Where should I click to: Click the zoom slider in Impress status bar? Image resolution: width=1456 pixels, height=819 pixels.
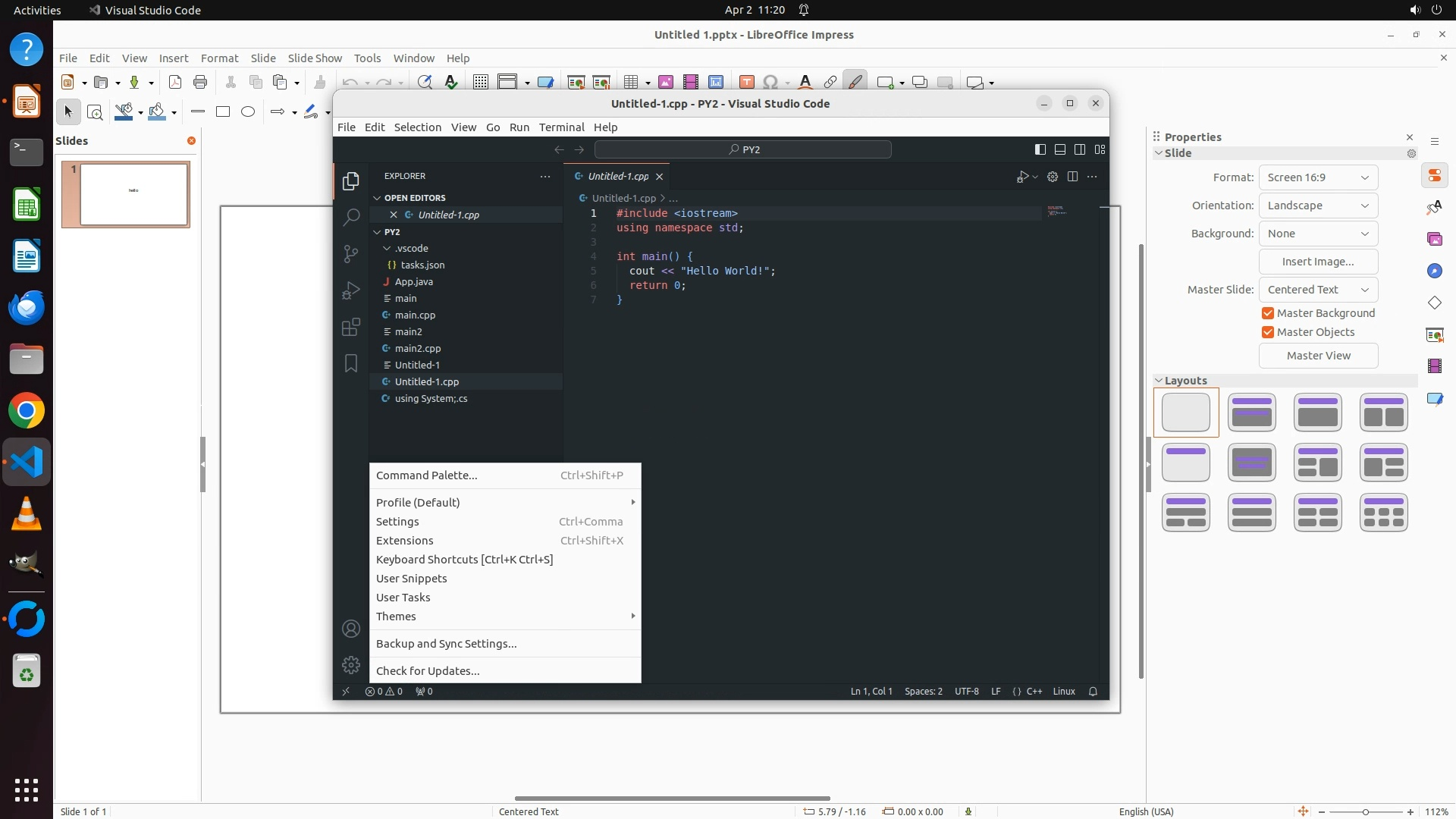pyautogui.click(x=1365, y=811)
